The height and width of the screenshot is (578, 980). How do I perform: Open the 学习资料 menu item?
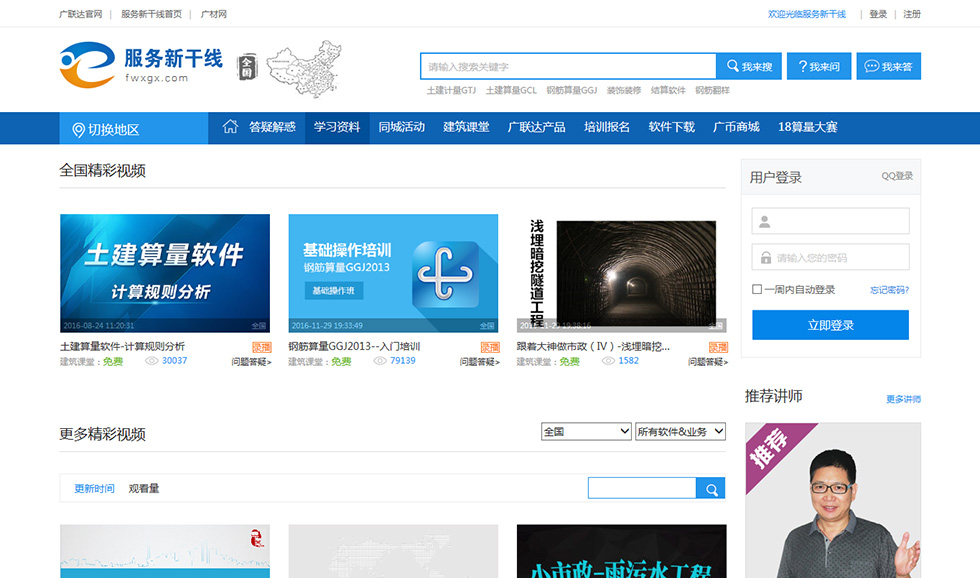click(336, 127)
